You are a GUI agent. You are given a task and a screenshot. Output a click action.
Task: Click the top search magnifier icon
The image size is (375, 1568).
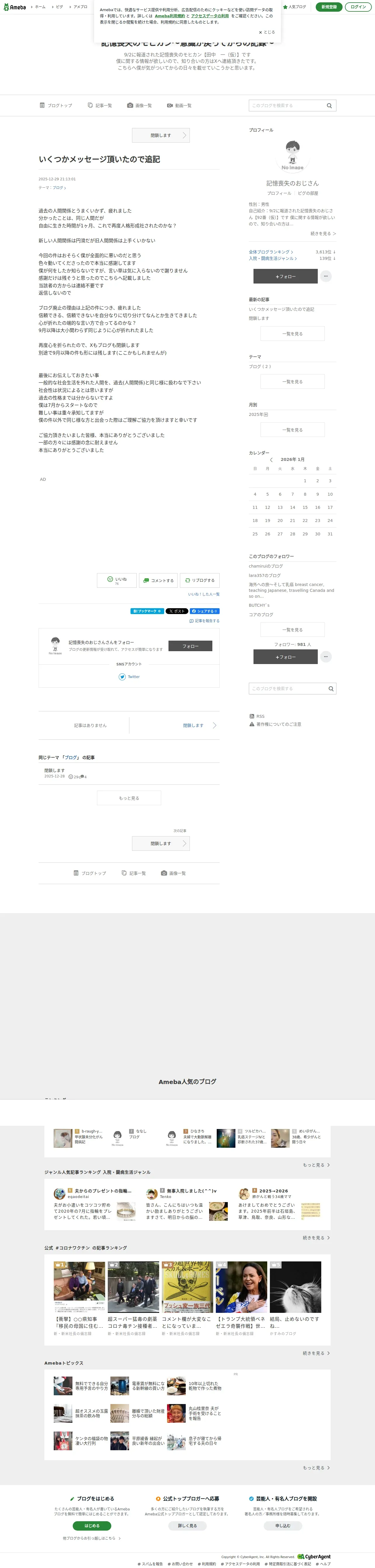[x=329, y=105]
